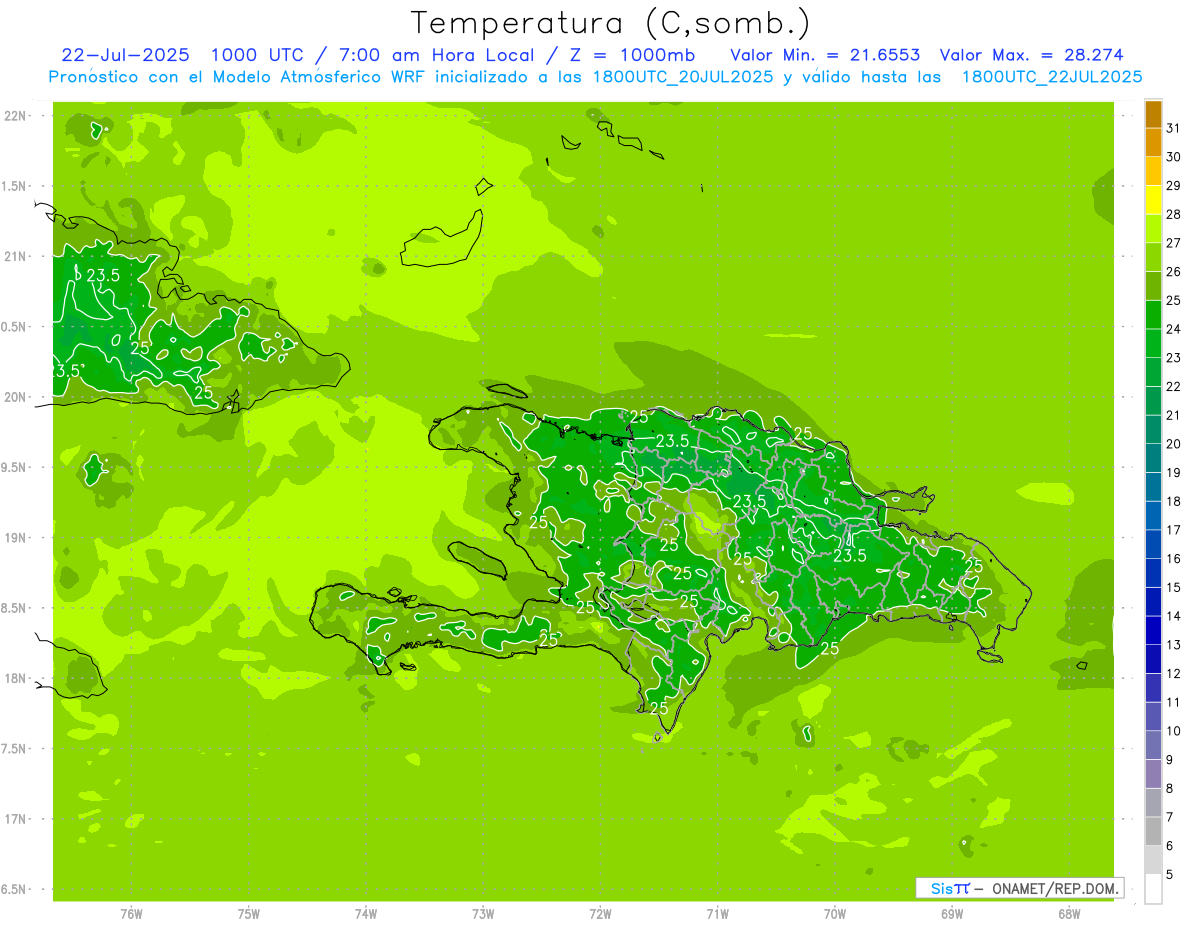Click the color bar label '8'
The image size is (1200, 927).
coord(1170,788)
